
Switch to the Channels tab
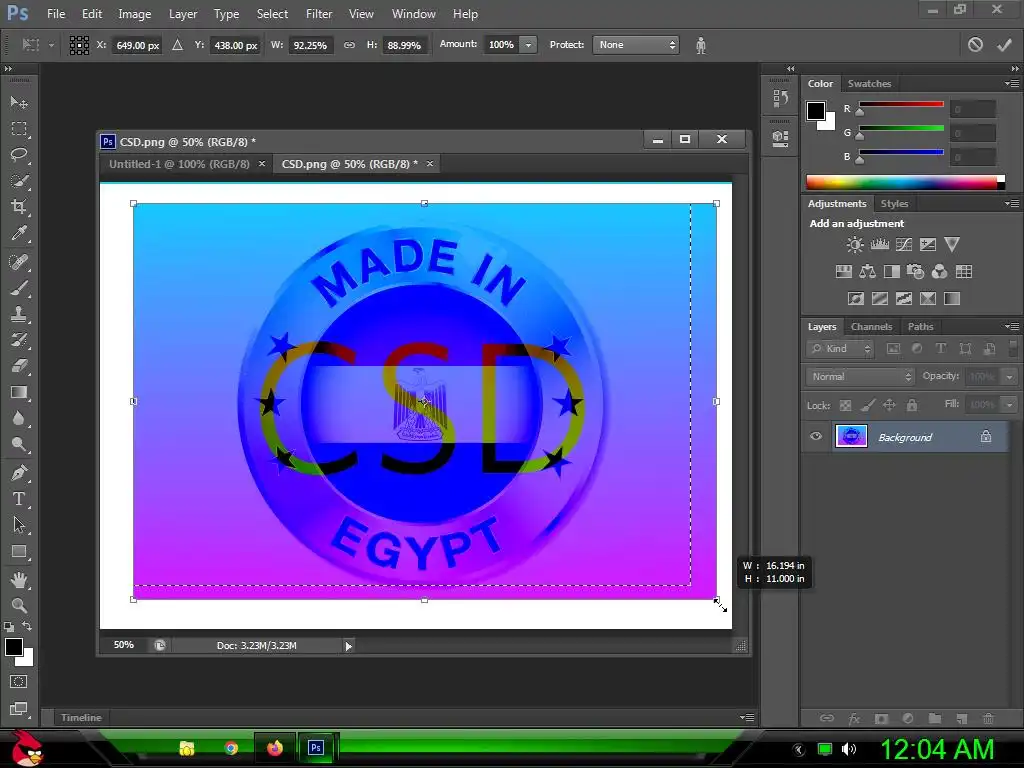click(871, 327)
